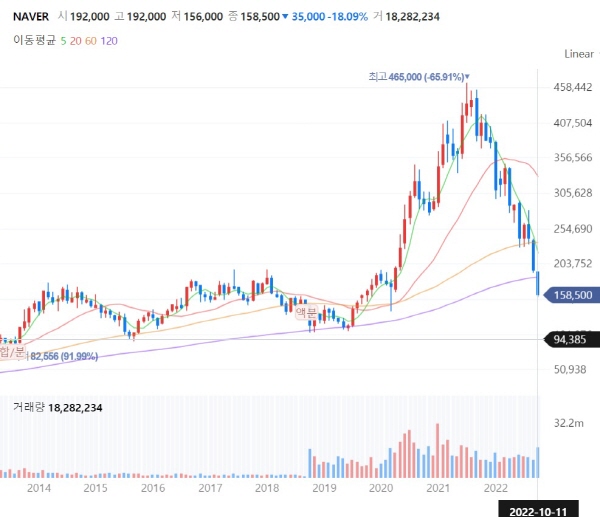Click the 50,938 price axis label
The height and width of the screenshot is (517, 600).
[x=570, y=370]
